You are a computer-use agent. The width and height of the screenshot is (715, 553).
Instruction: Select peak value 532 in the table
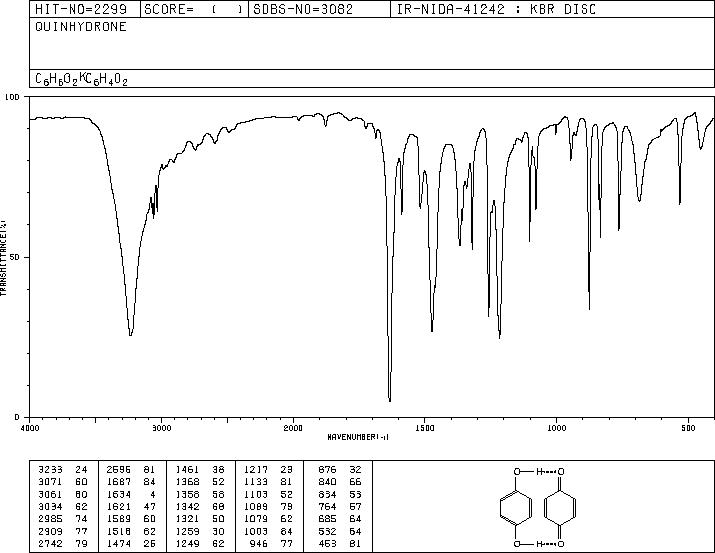tap(327, 531)
